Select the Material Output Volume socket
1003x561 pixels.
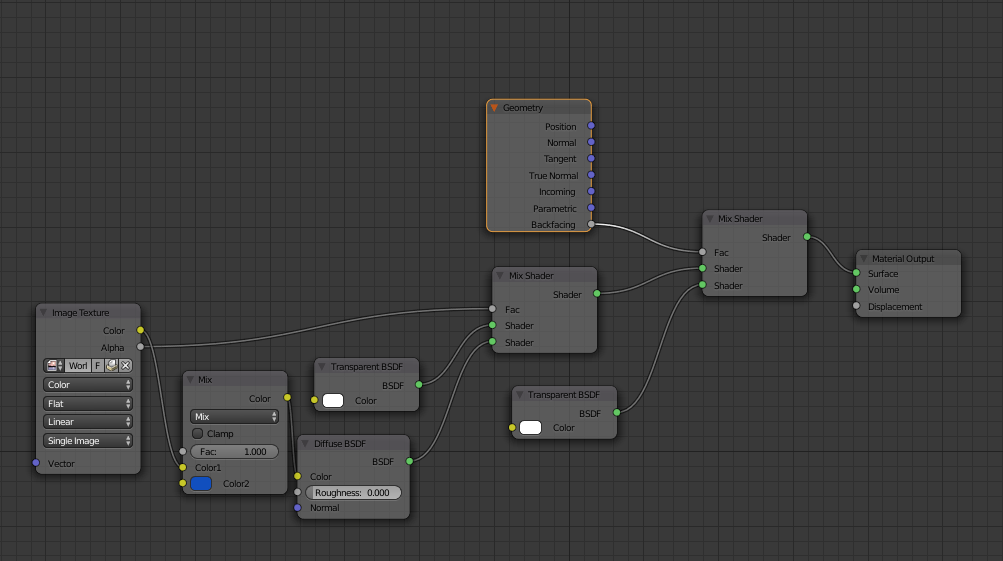click(857, 290)
